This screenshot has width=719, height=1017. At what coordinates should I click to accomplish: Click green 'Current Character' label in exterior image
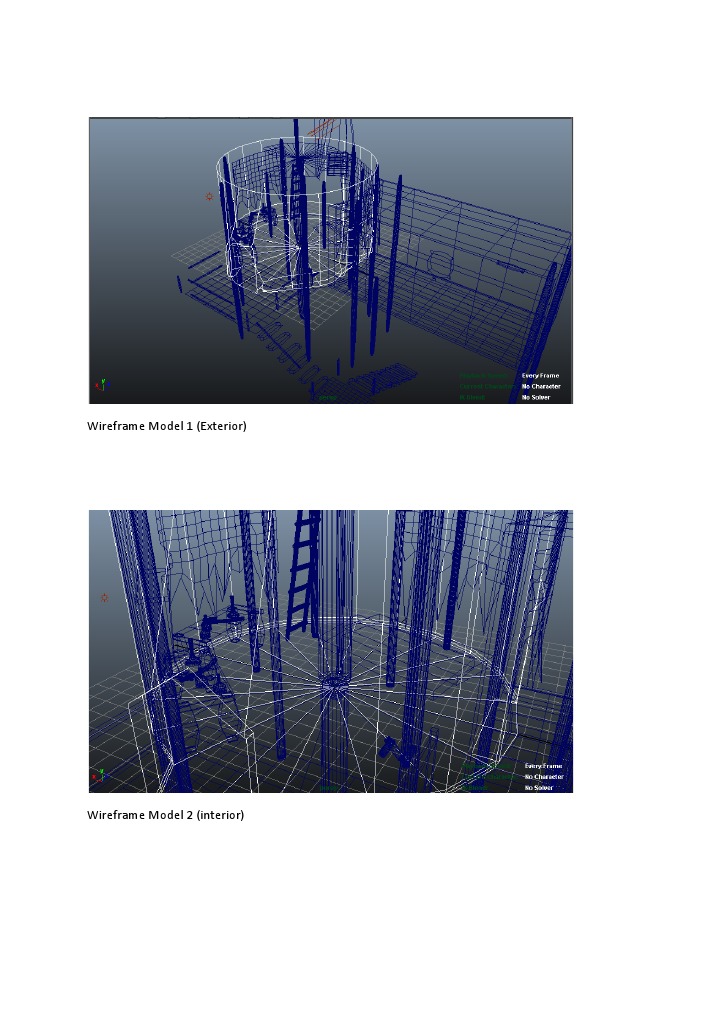pyautogui.click(x=488, y=387)
